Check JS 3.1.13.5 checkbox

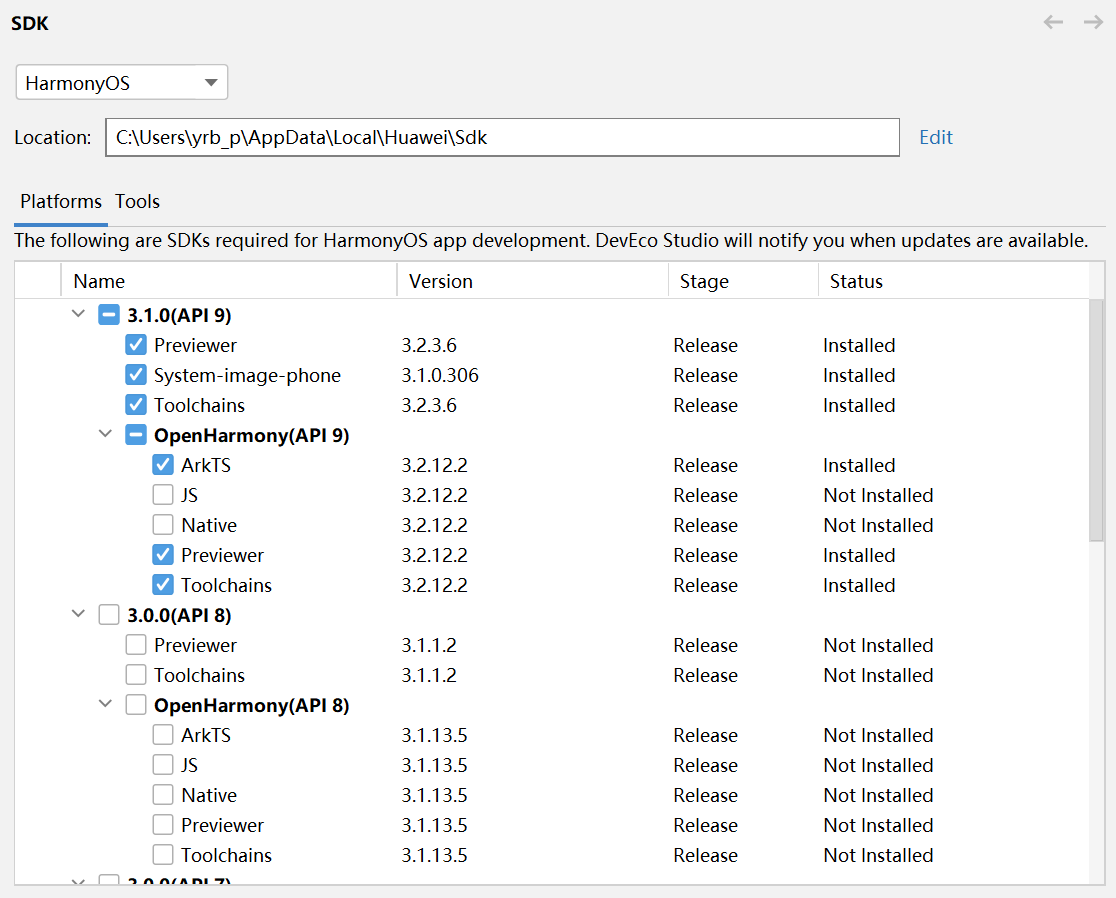point(163,764)
